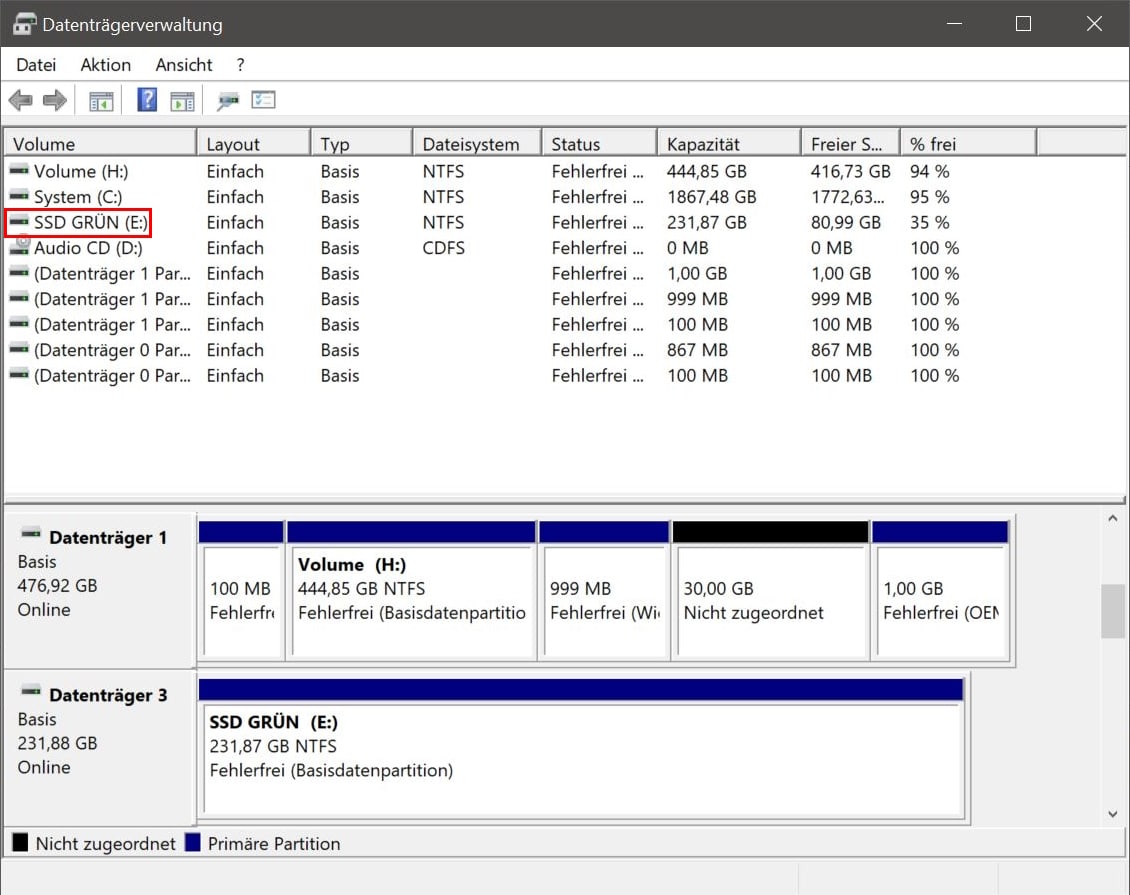Select the 30,00 GB Nicht zugeordnet block
The image size is (1130, 895).
coord(770,590)
